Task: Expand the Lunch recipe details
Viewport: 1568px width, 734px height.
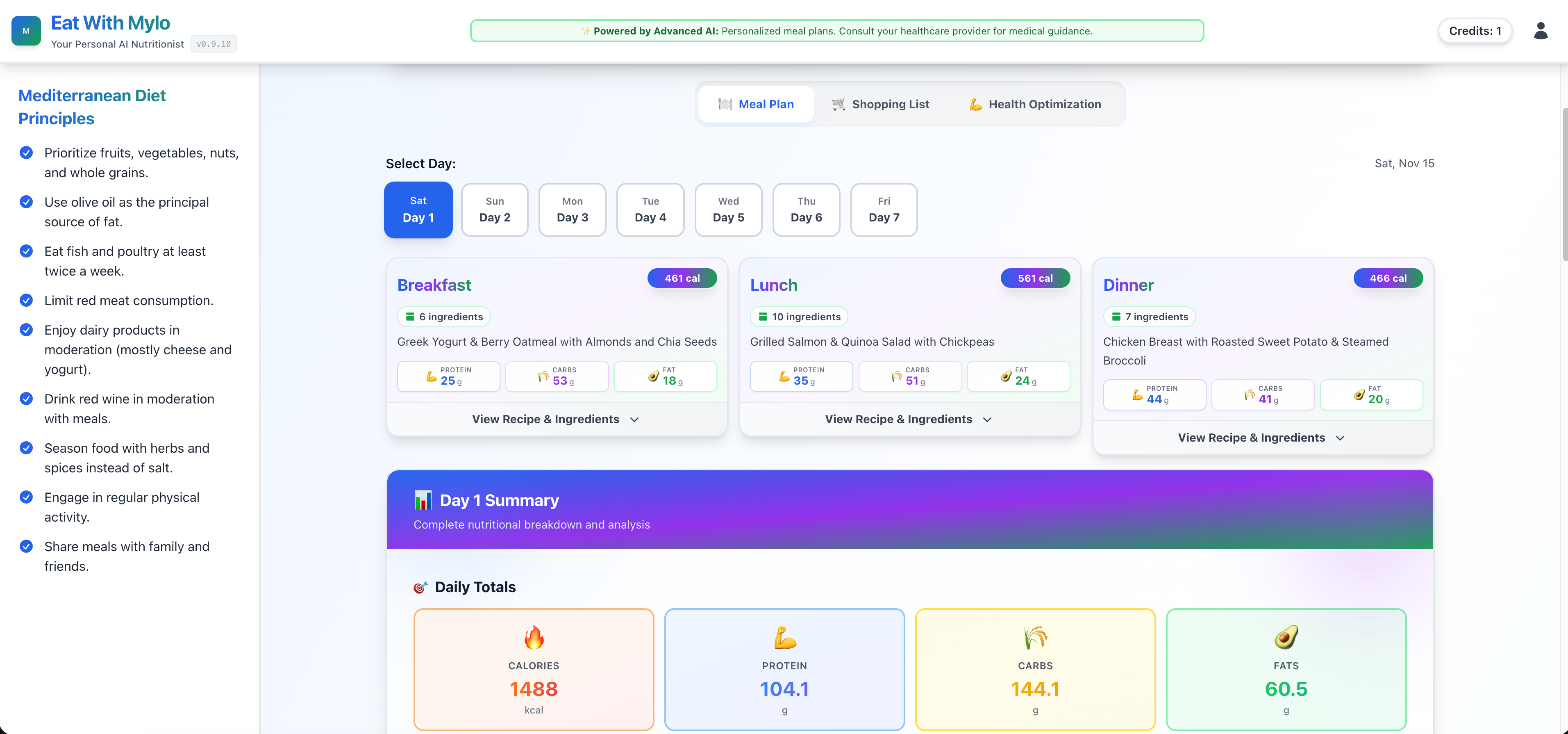Action: [909, 419]
